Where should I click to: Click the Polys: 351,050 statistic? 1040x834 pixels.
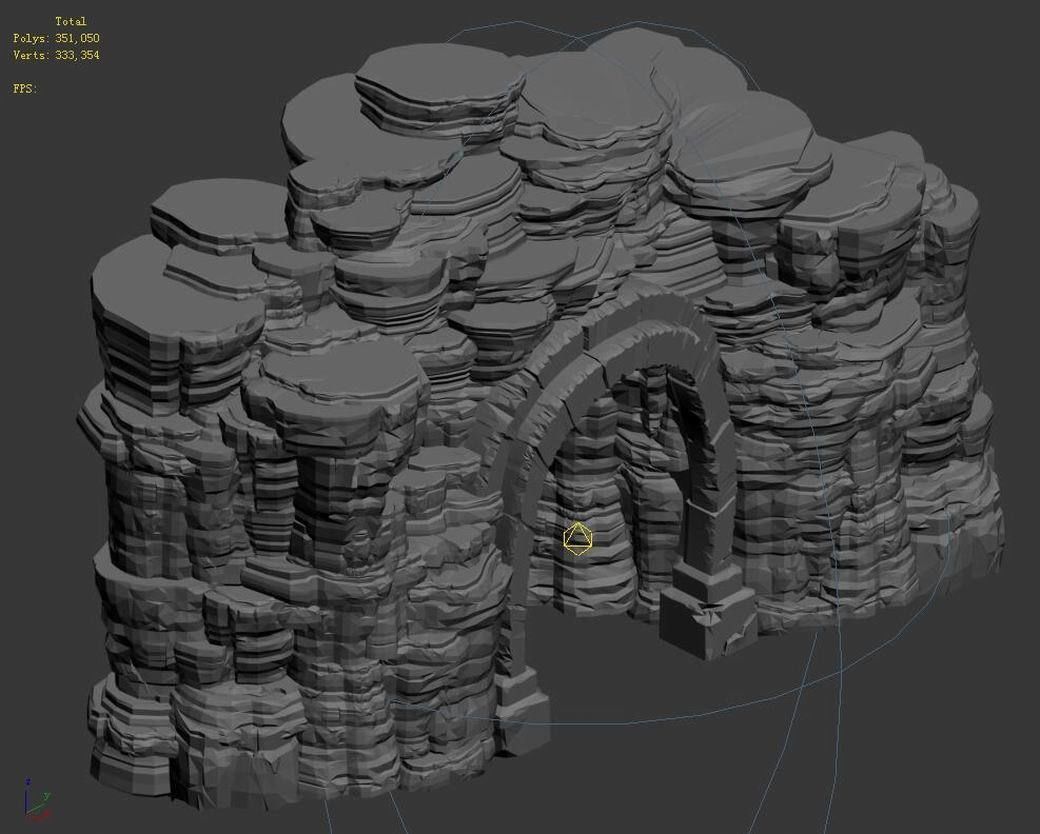point(56,38)
